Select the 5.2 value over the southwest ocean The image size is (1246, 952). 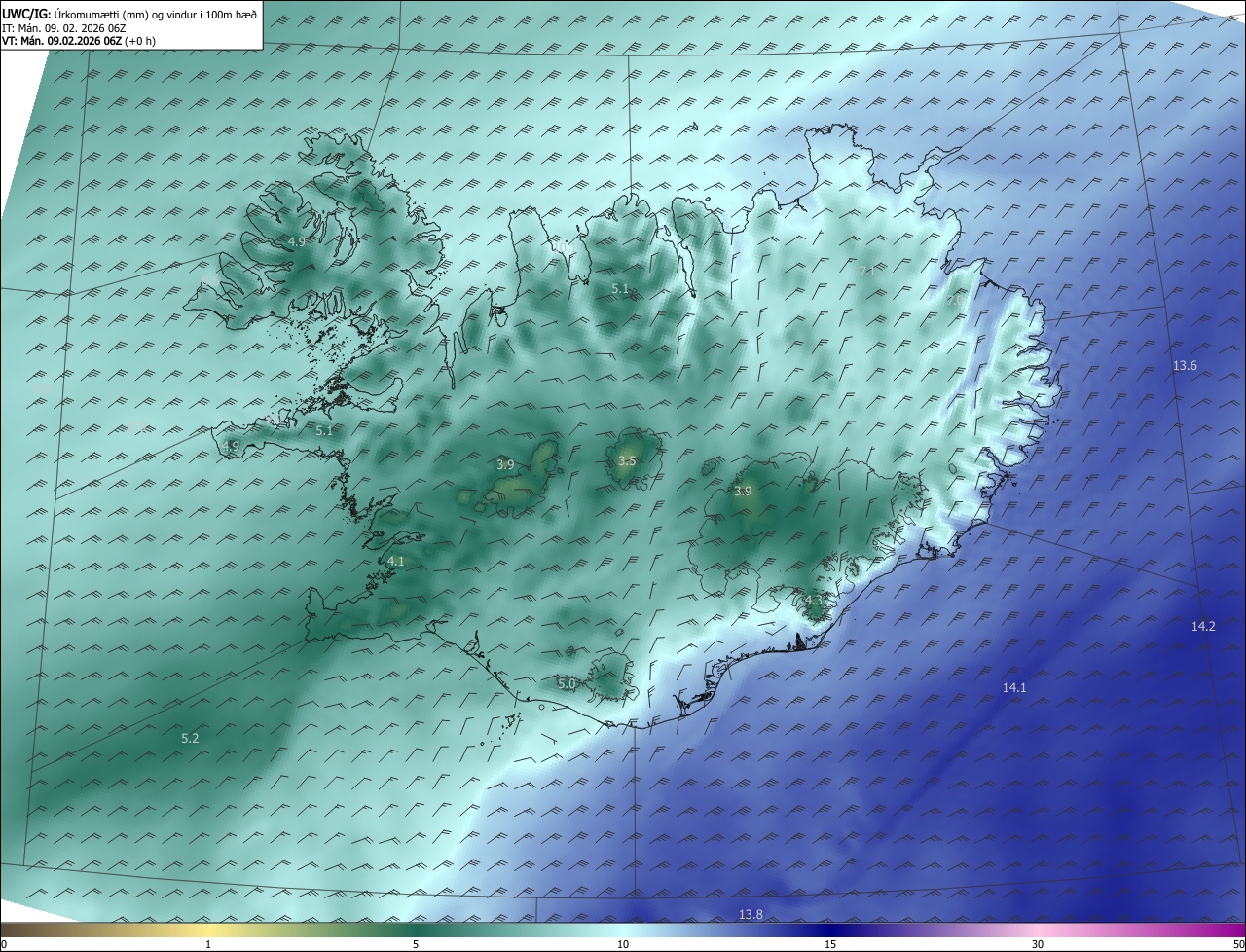point(190,740)
